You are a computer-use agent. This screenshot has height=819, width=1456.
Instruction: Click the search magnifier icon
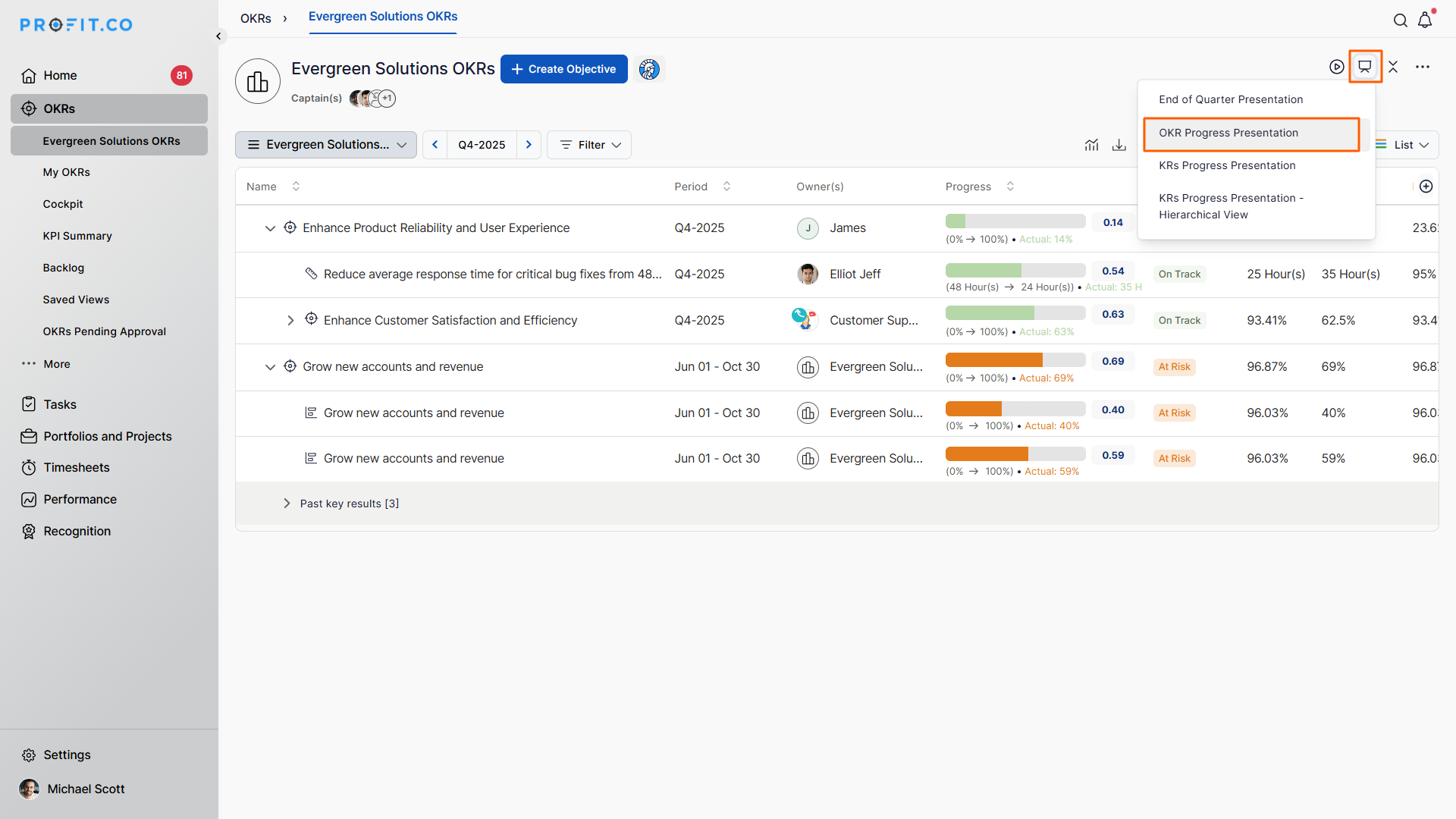click(x=1400, y=20)
